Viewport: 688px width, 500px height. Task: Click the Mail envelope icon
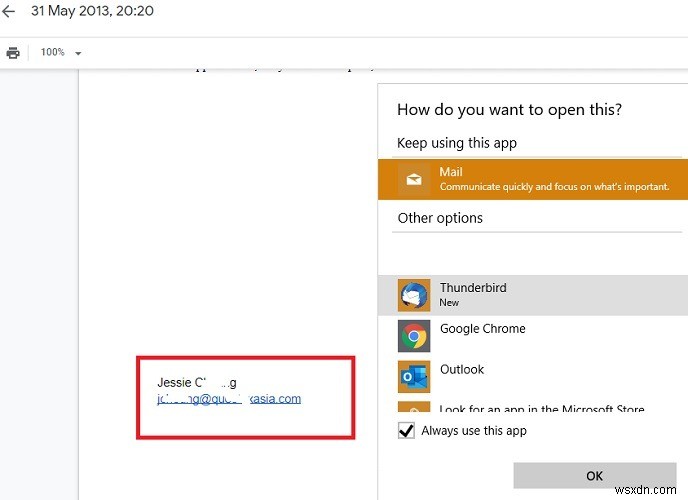point(414,179)
